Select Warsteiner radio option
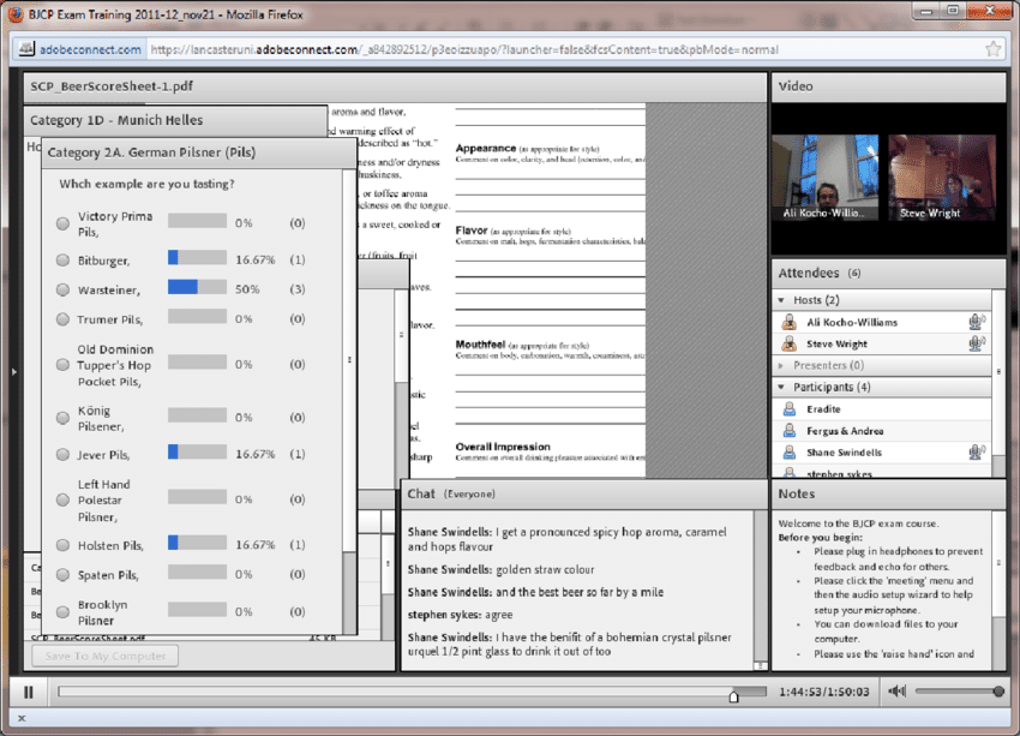The image size is (1020, 736). coord(62,290)
